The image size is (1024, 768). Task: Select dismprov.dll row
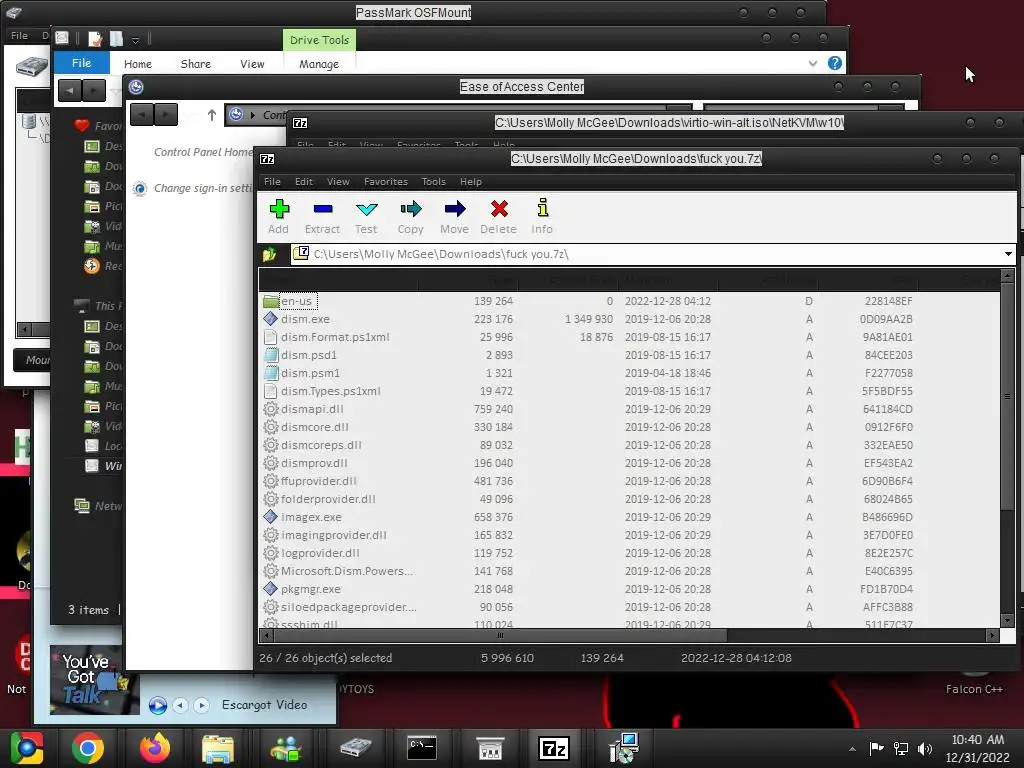(629, 463)
